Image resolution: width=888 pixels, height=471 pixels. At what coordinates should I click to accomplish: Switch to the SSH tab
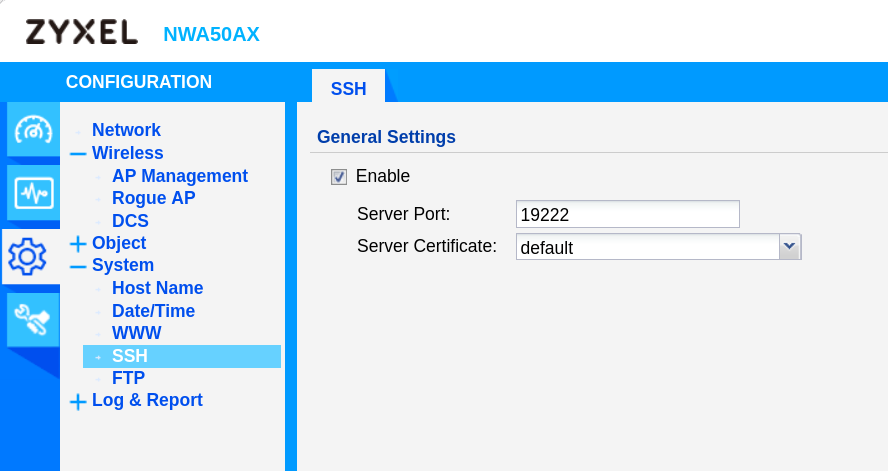348,88
